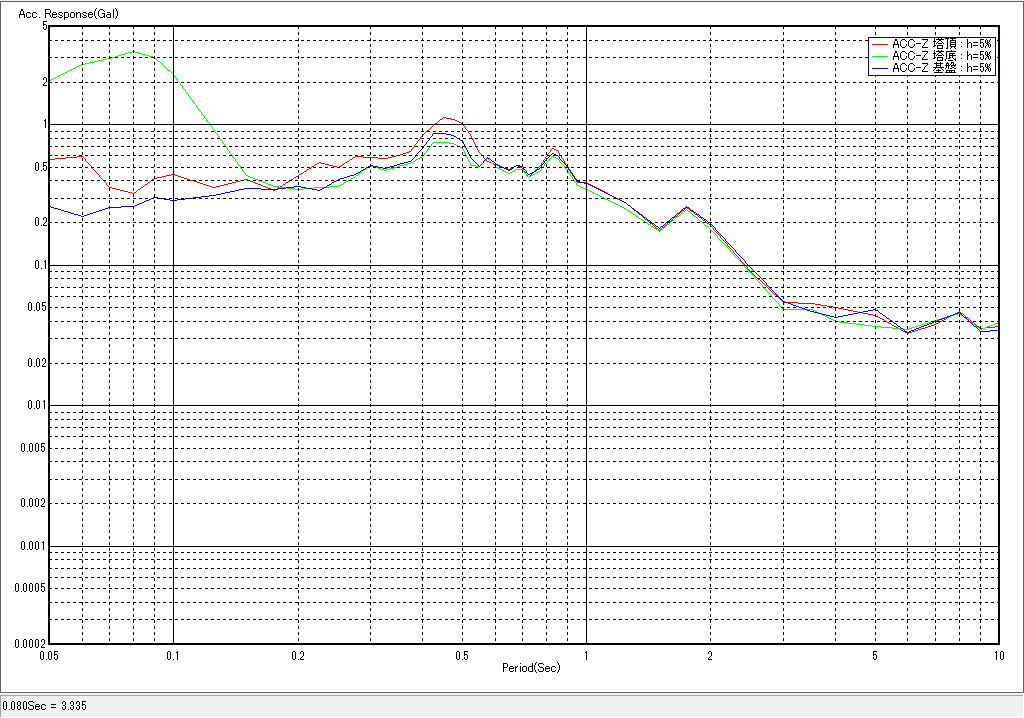This screenshot has width=1024, height=718.
Task: Click the 0.05 label on response axis
Action: pos(36,308)
